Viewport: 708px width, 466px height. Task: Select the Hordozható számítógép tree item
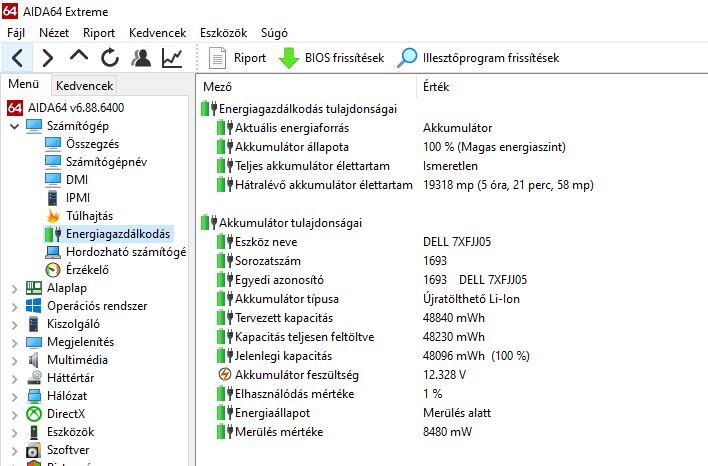pos(126,252)
